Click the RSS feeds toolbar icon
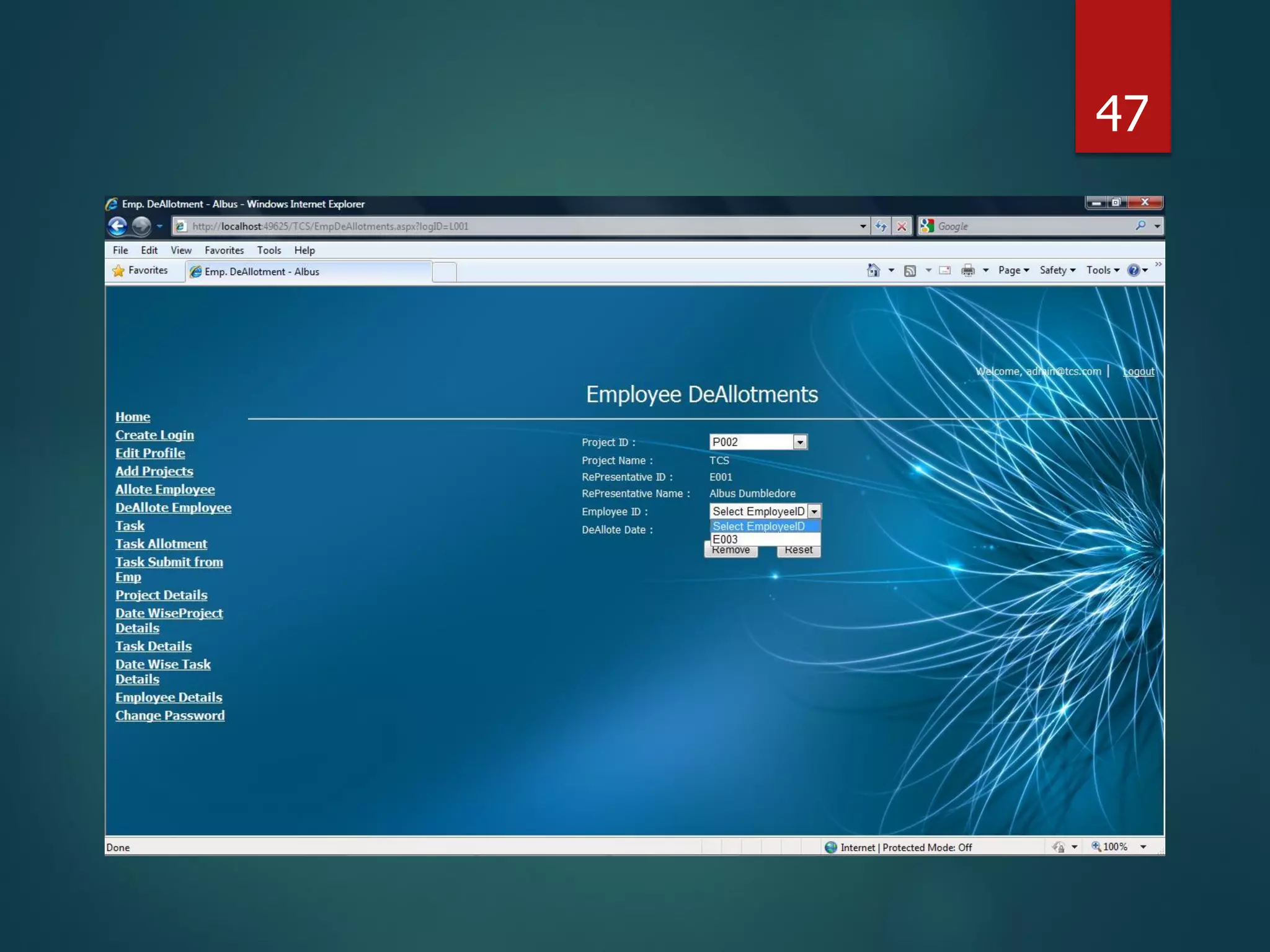This screenshot has height=952, width=1270. [x=910, y=270]
